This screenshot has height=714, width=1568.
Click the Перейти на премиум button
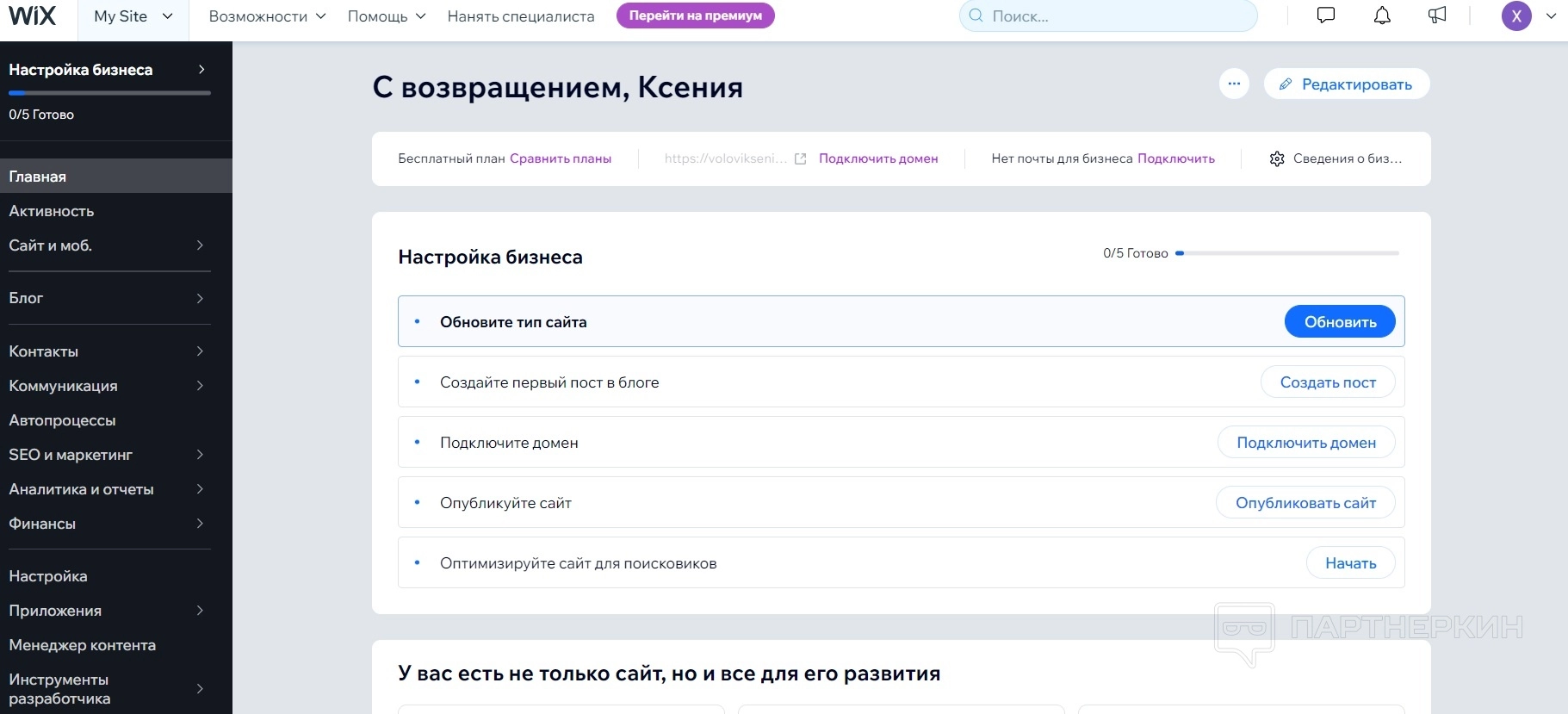pos(695,16)
